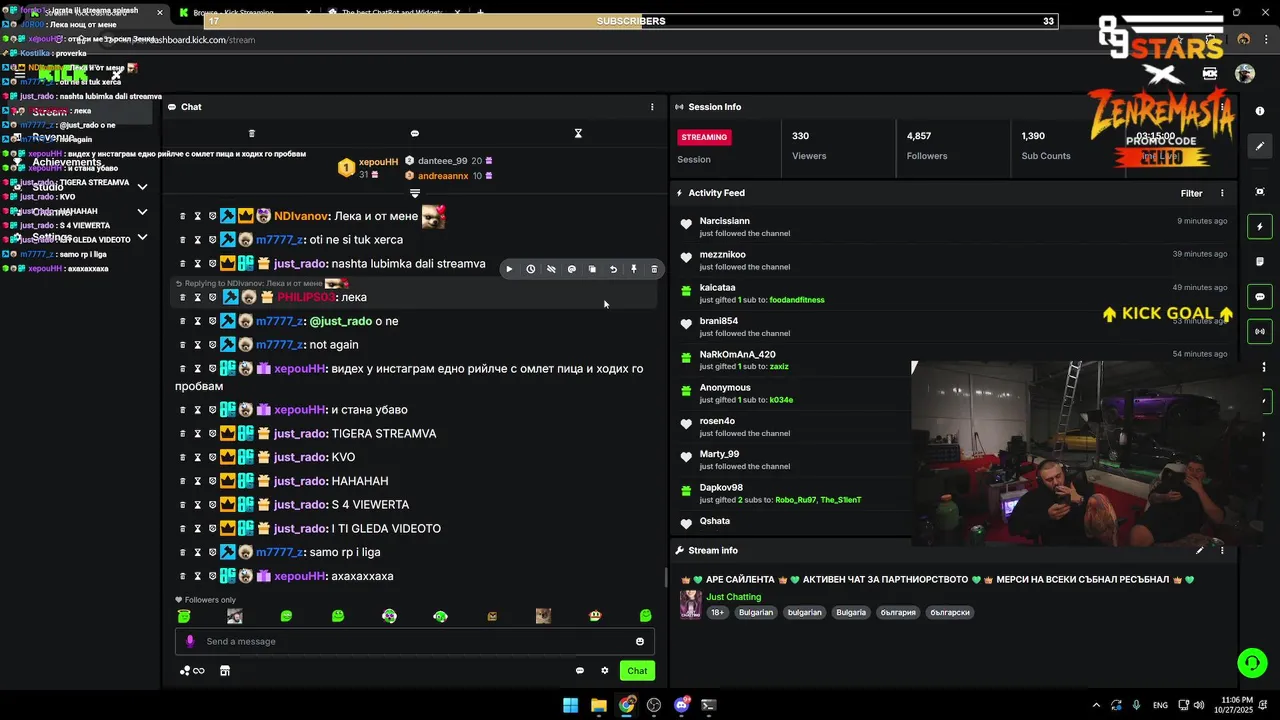Click username NDIvanov in chat

coord(301,216)
